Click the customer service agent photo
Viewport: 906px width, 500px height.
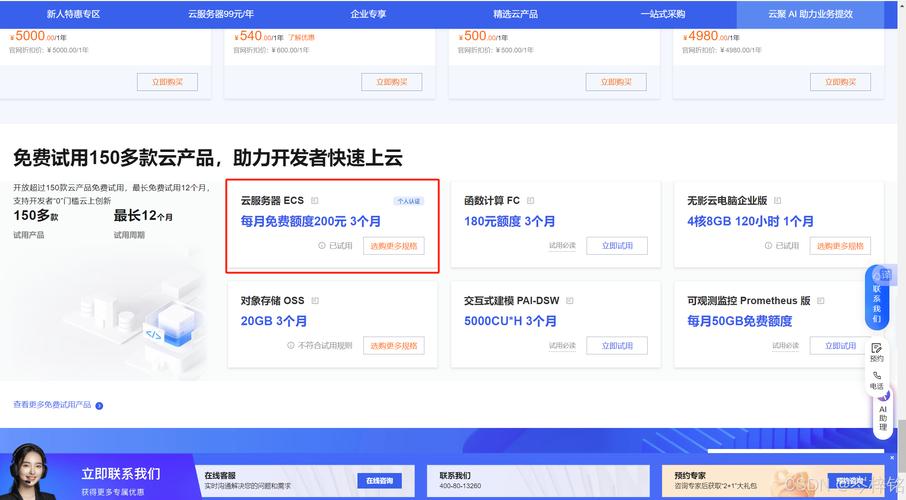[x=28, y=472]
